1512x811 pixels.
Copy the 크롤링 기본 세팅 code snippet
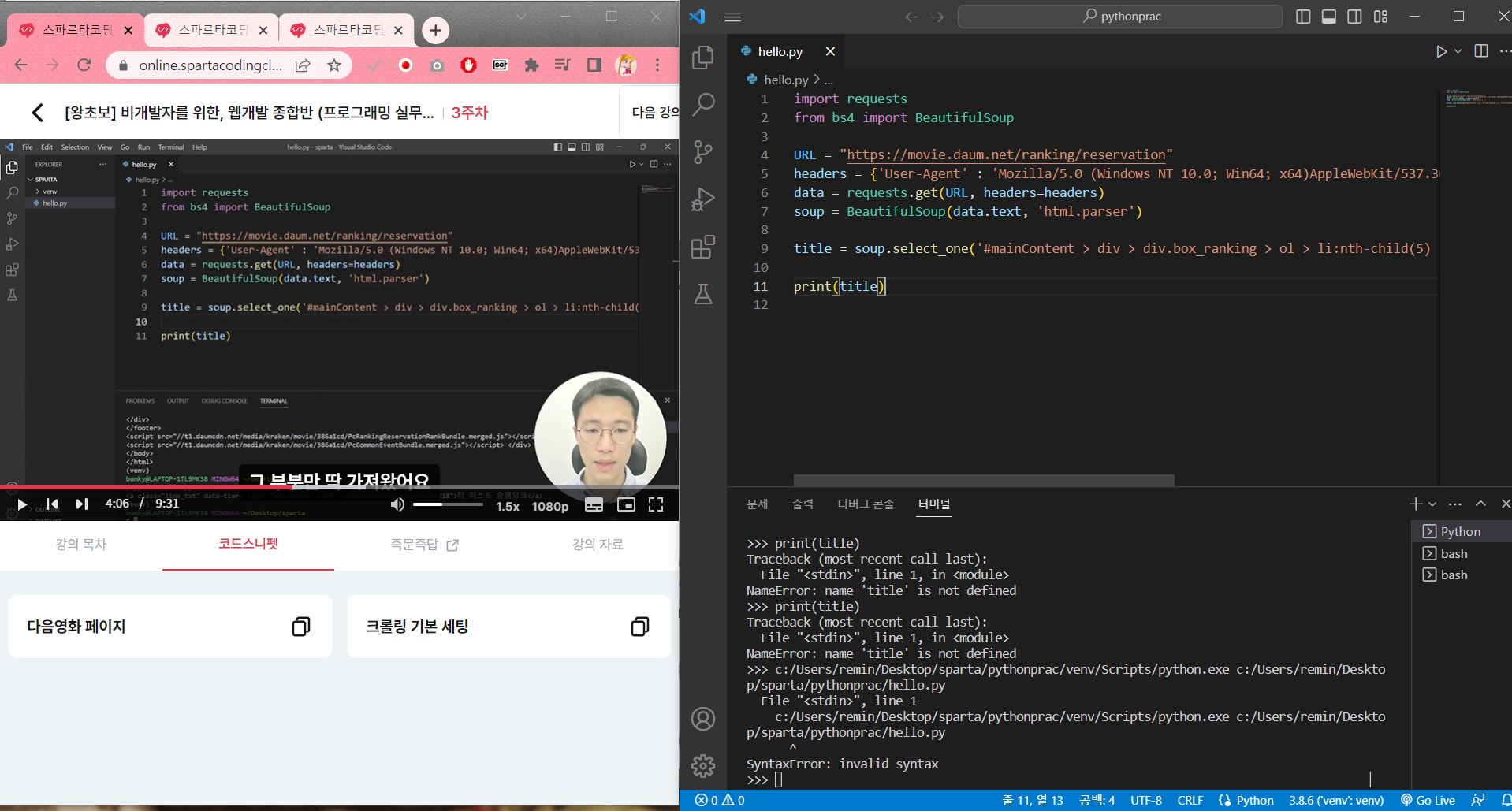(640, 627)
